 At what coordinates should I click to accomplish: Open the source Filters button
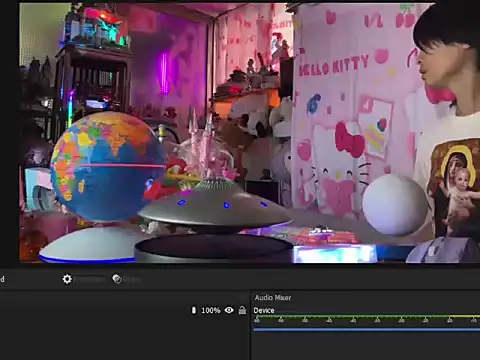(127, 279)
